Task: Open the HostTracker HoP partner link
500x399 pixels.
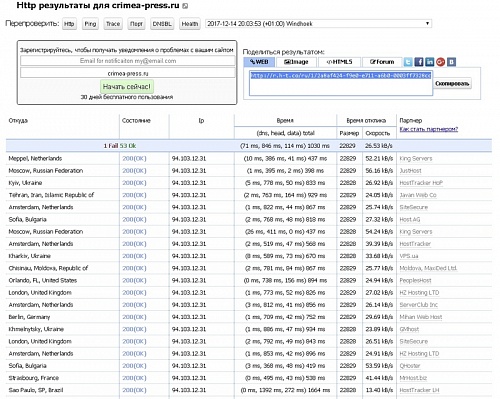Action: tap(421, 183)
